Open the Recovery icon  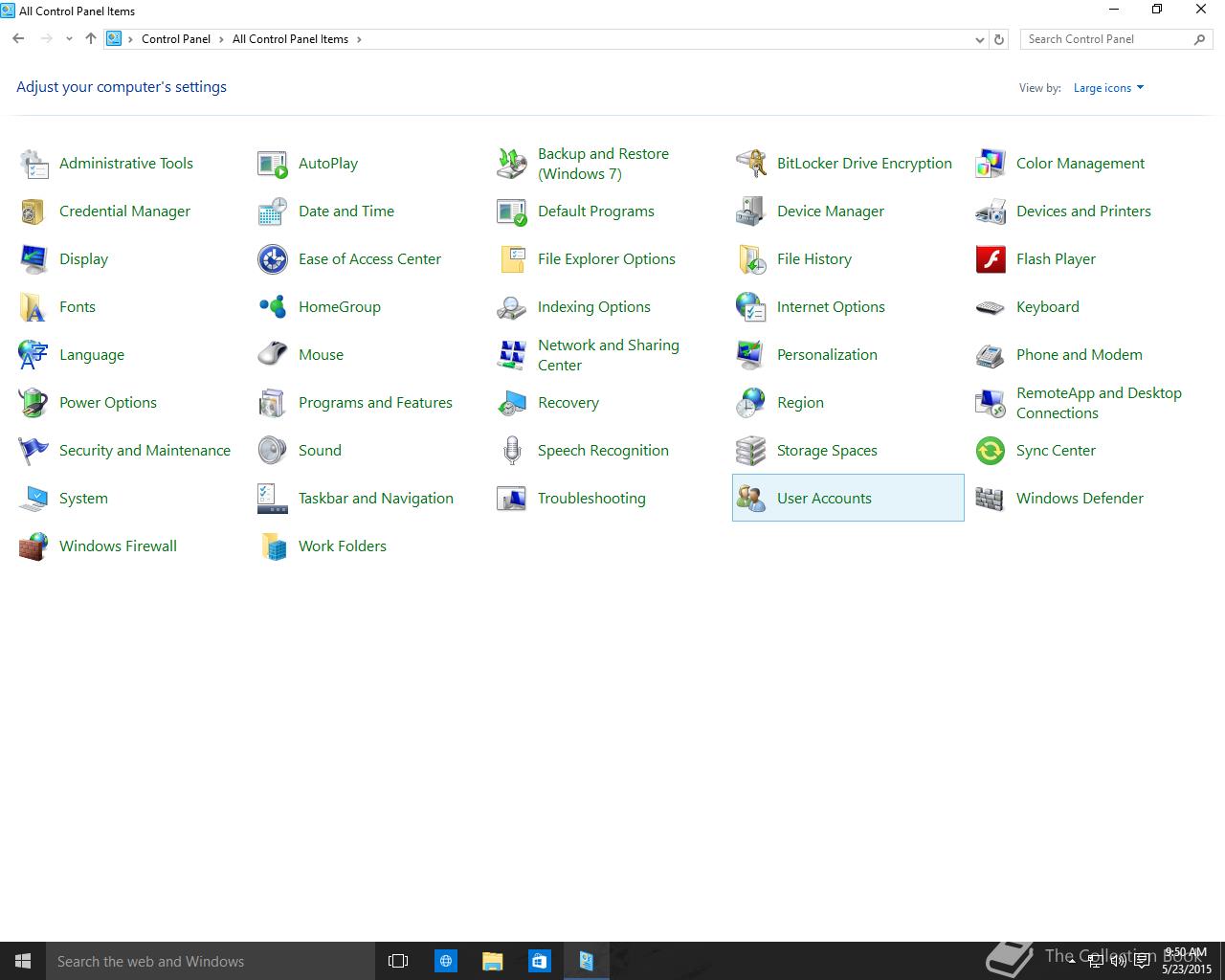click(512, 403)
